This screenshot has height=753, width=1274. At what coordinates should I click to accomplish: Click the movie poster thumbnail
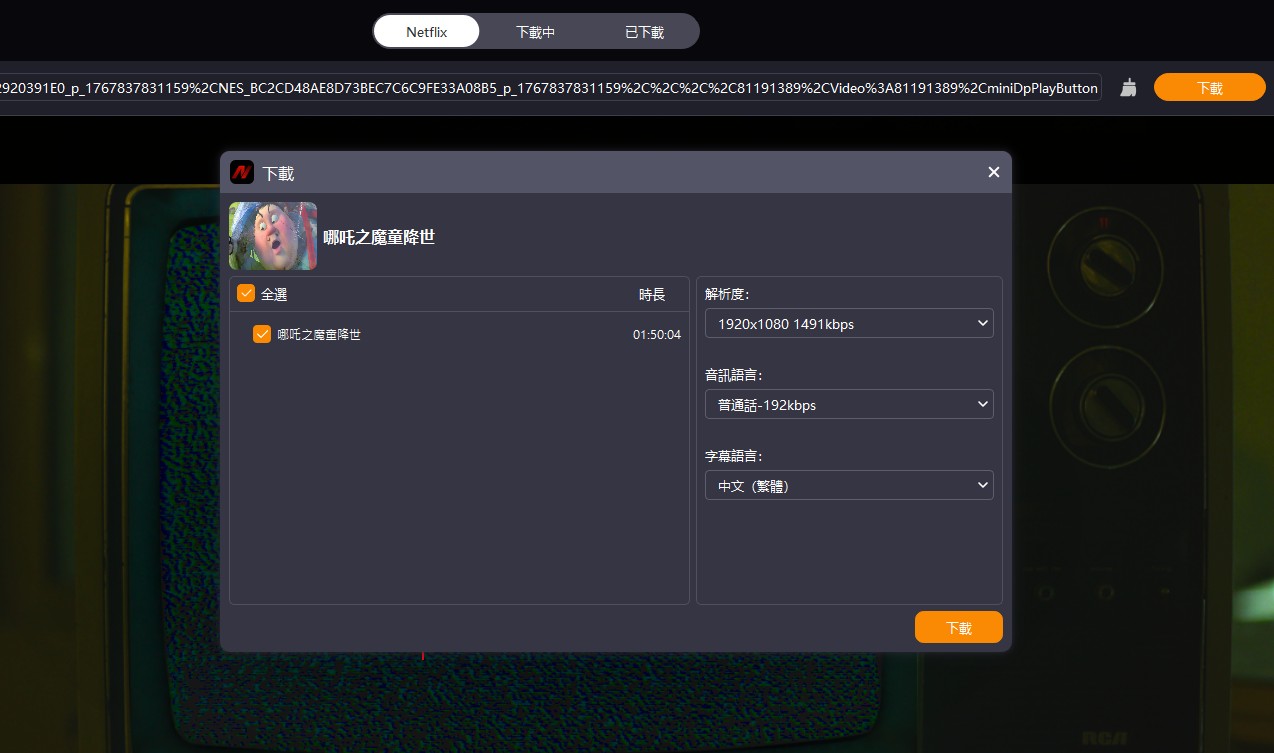point(273,236)
